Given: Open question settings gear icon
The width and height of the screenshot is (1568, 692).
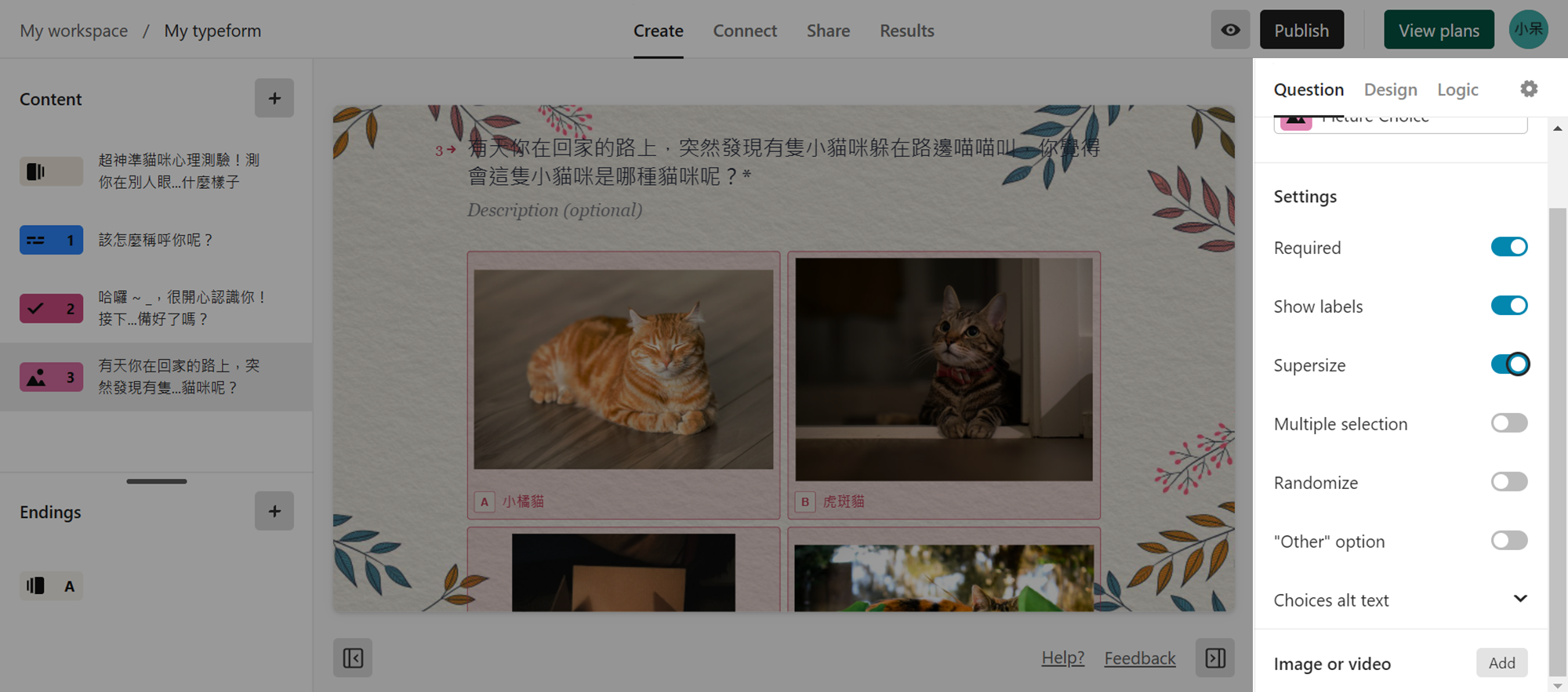Looking at the screenshot, I should coord(1529,89).
